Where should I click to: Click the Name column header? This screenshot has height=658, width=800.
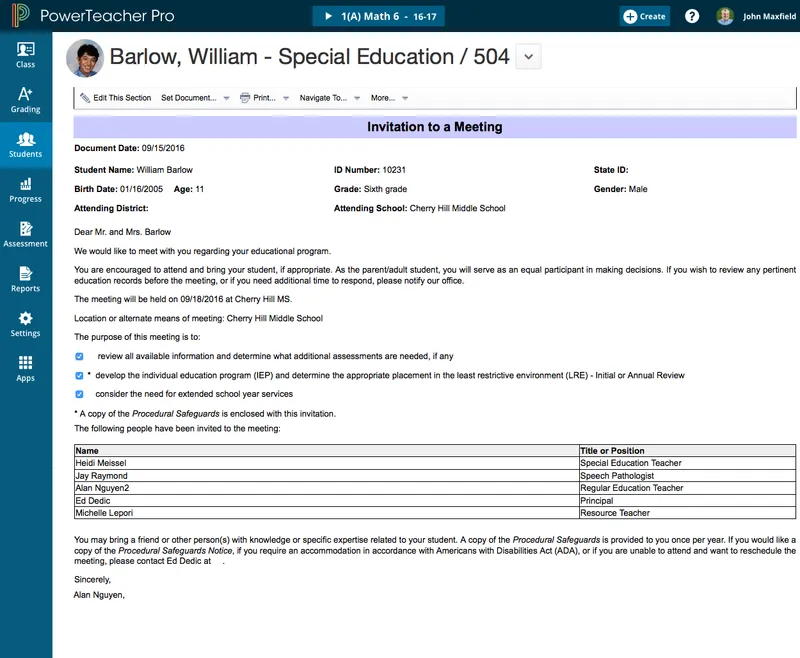327,451
